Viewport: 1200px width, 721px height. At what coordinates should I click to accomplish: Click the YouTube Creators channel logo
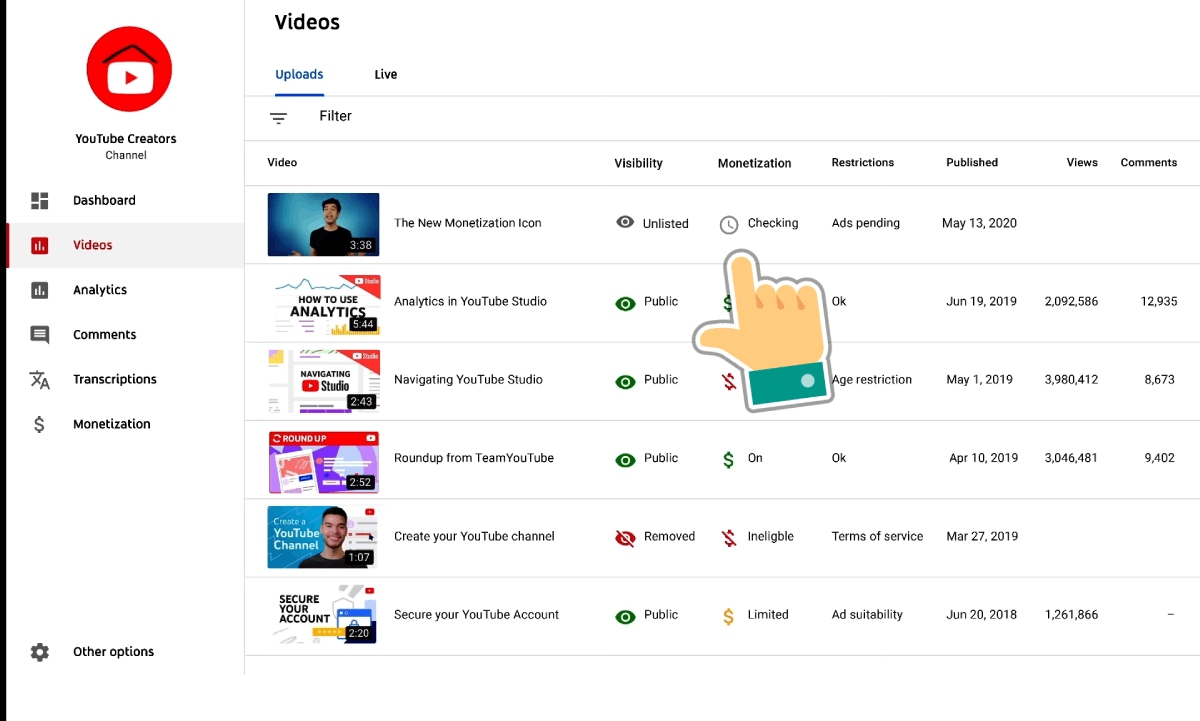pyautogui.click(x=129, y=69)
